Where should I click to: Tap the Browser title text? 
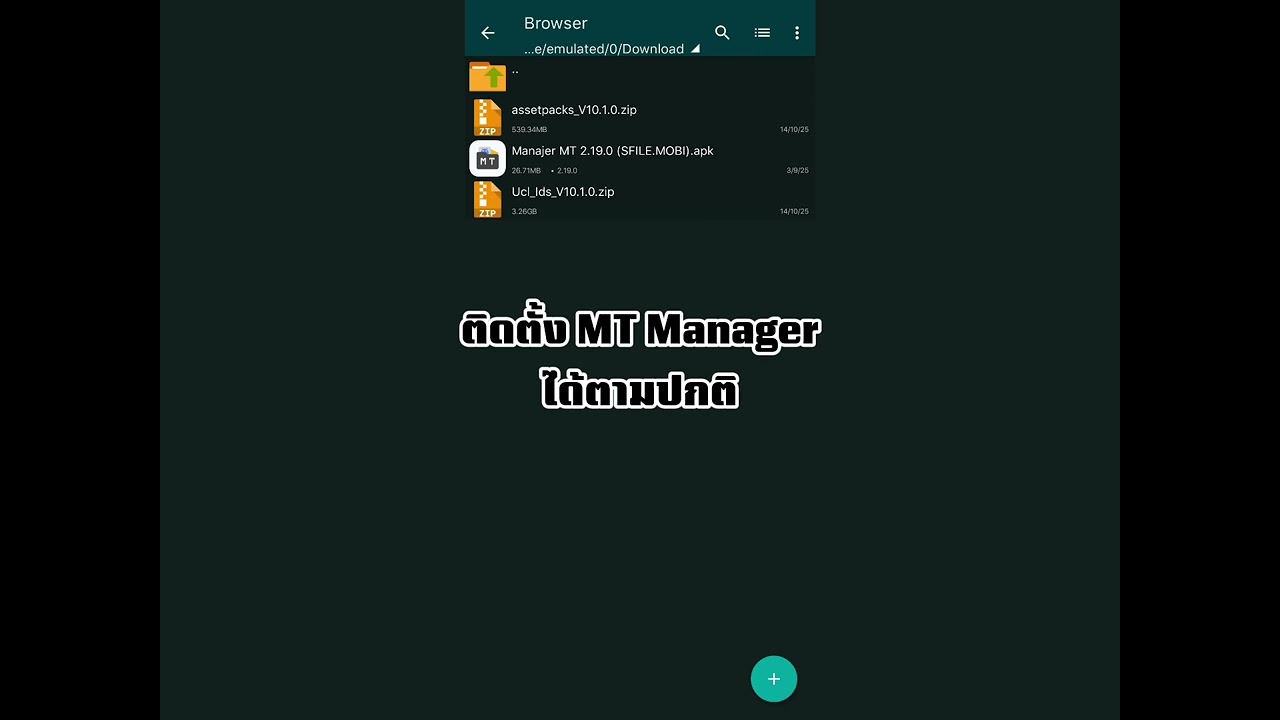[x=556, y=23]
